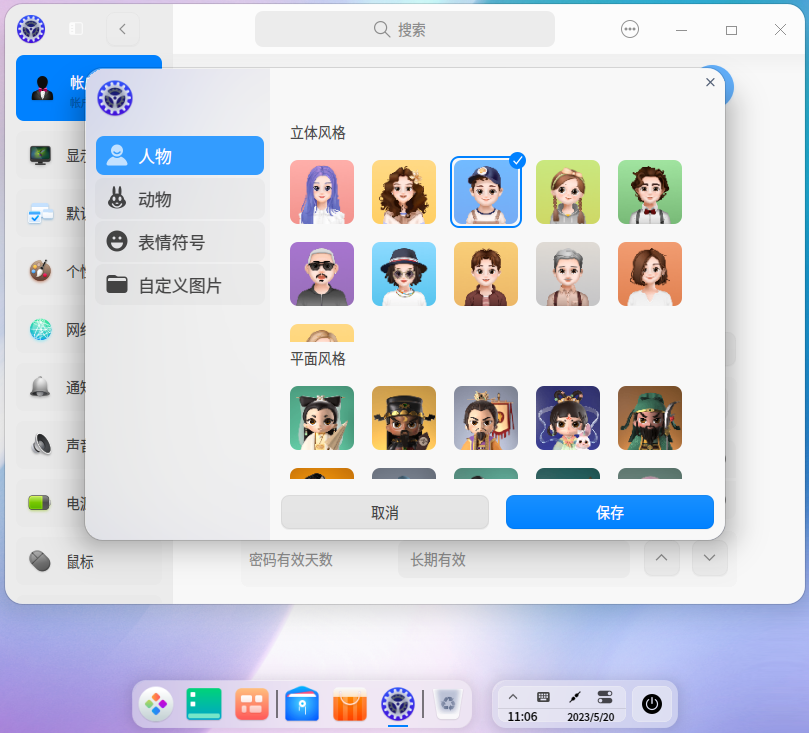The width and height of the screenshot is (809, 733).
Task: Click the 长期有效 validity field
Action: [x=513, y=559]
